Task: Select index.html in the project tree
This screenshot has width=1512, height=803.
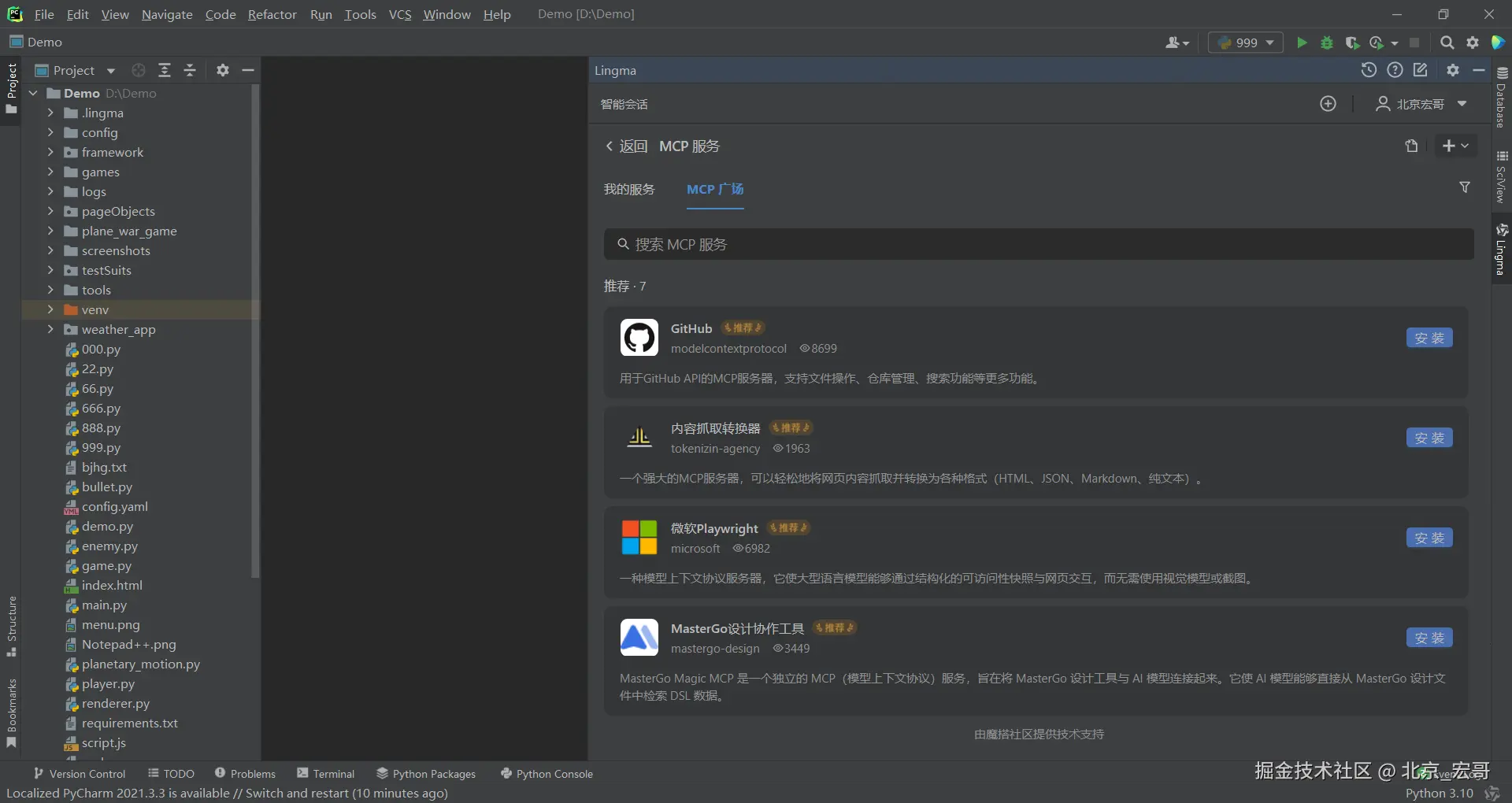Action: (x=112, y=585)
